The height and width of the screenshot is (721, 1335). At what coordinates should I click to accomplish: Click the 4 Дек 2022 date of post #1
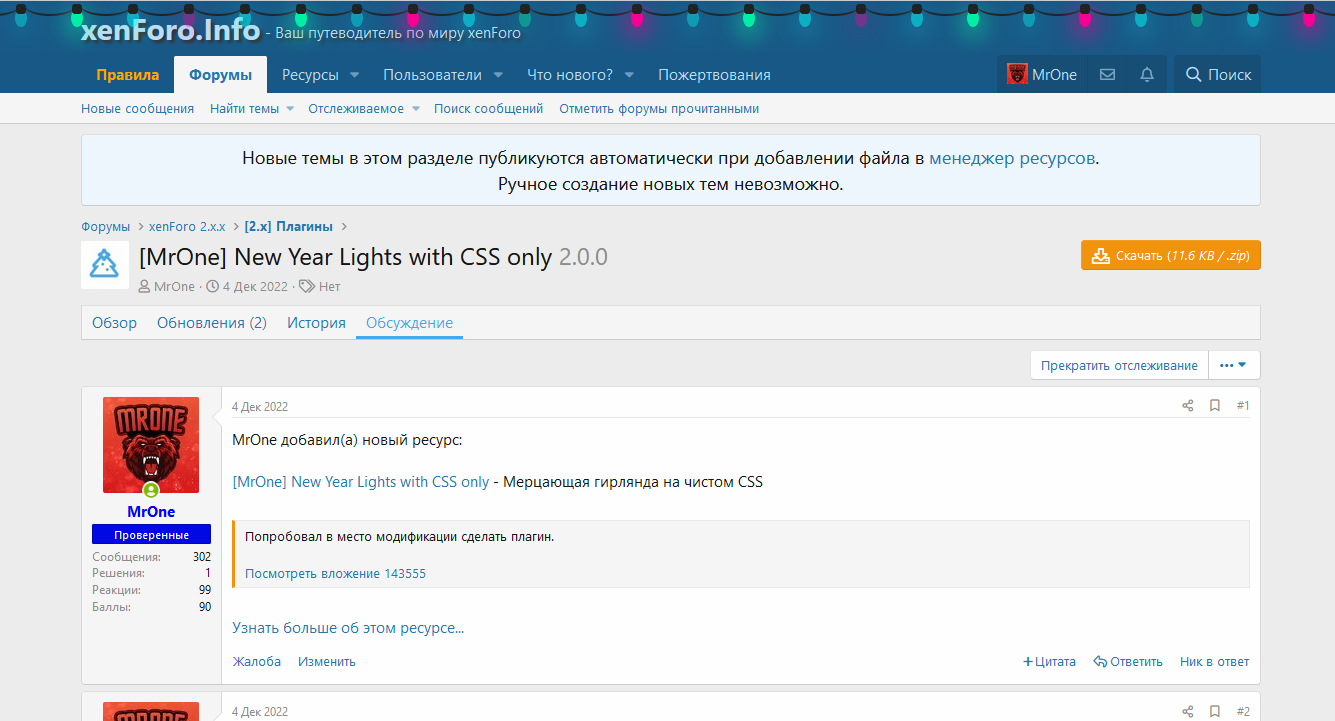(x=260, y=407)
